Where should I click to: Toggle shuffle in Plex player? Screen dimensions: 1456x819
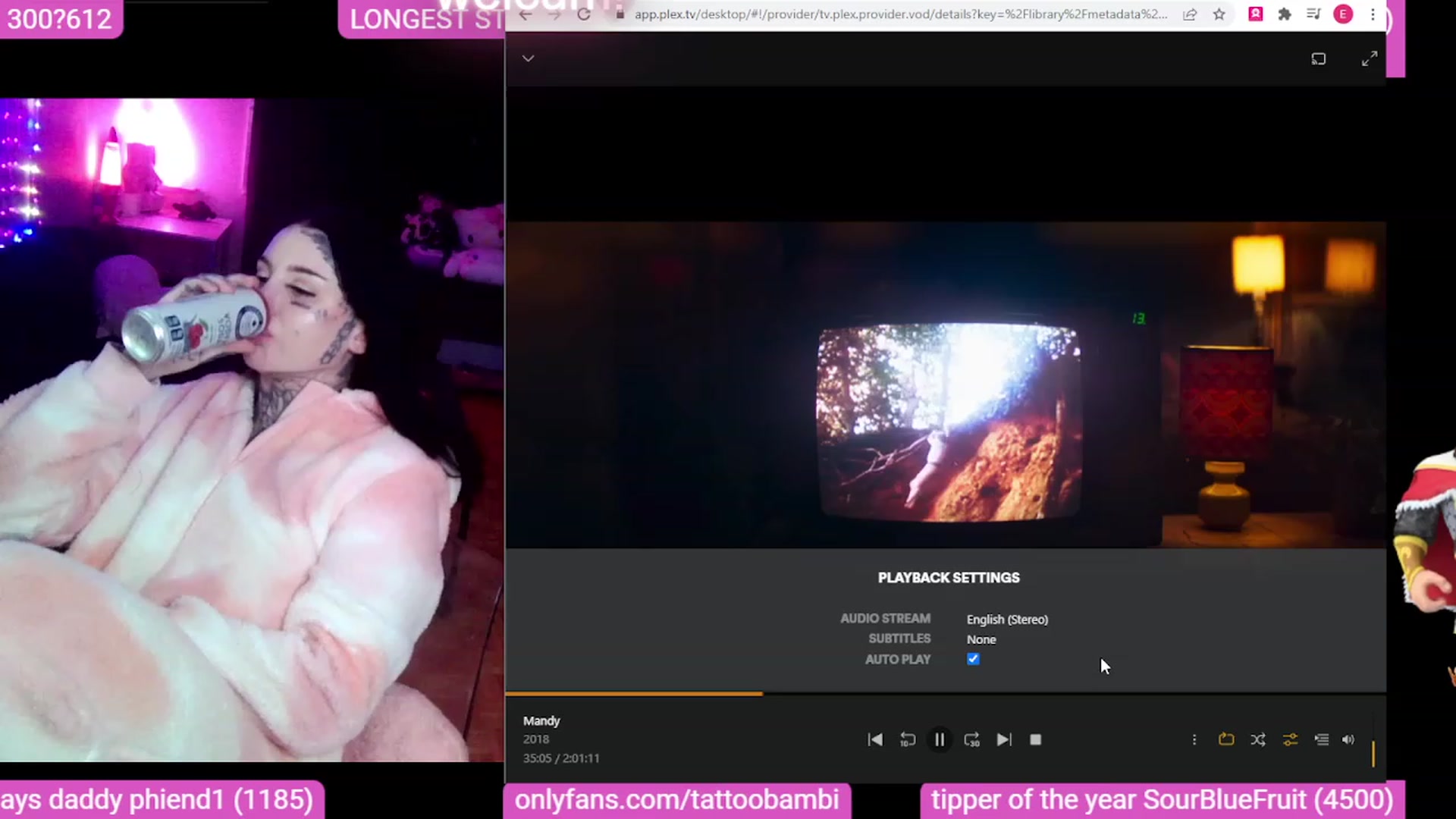tap(1257, 739)
